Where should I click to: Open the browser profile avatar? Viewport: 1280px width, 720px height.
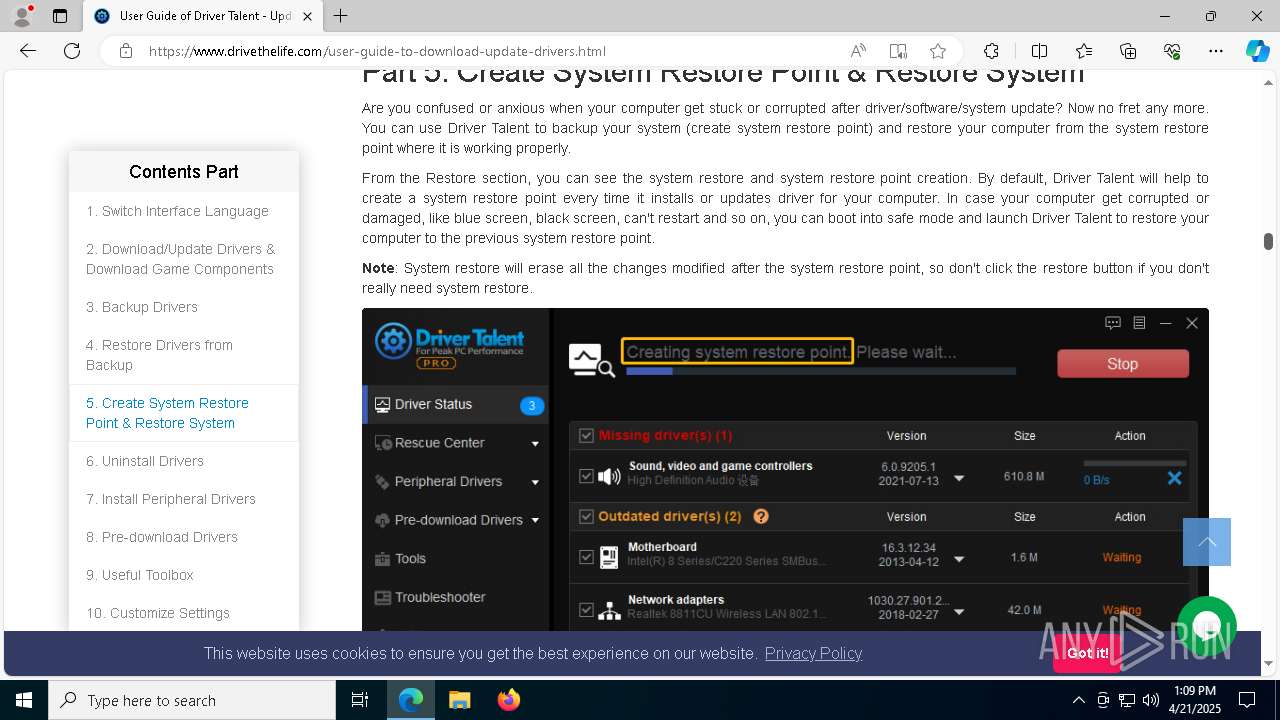click(x=22, y=16)
